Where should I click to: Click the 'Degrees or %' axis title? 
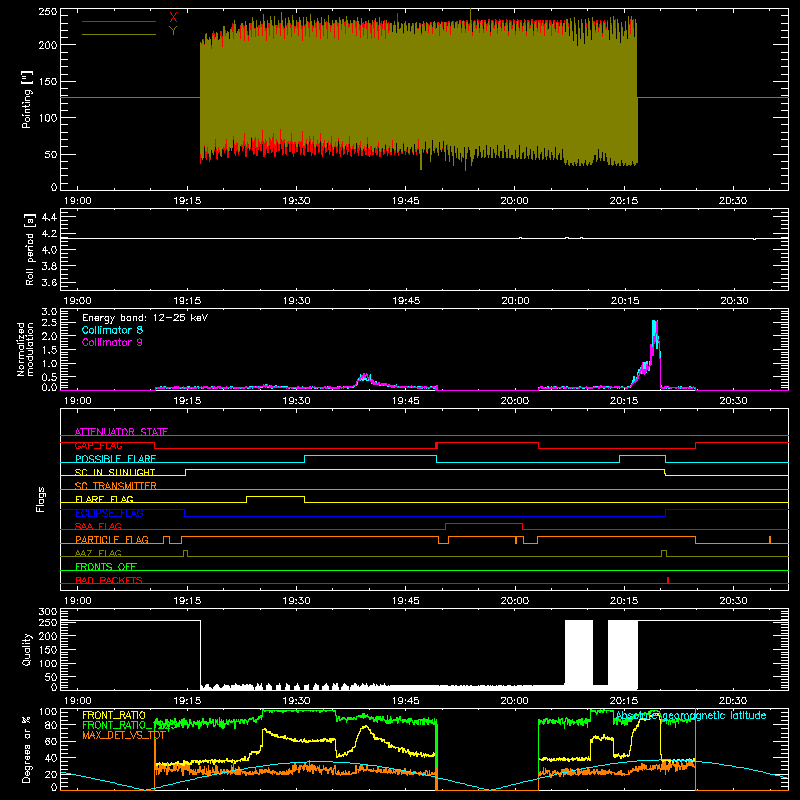pos(27,749)
